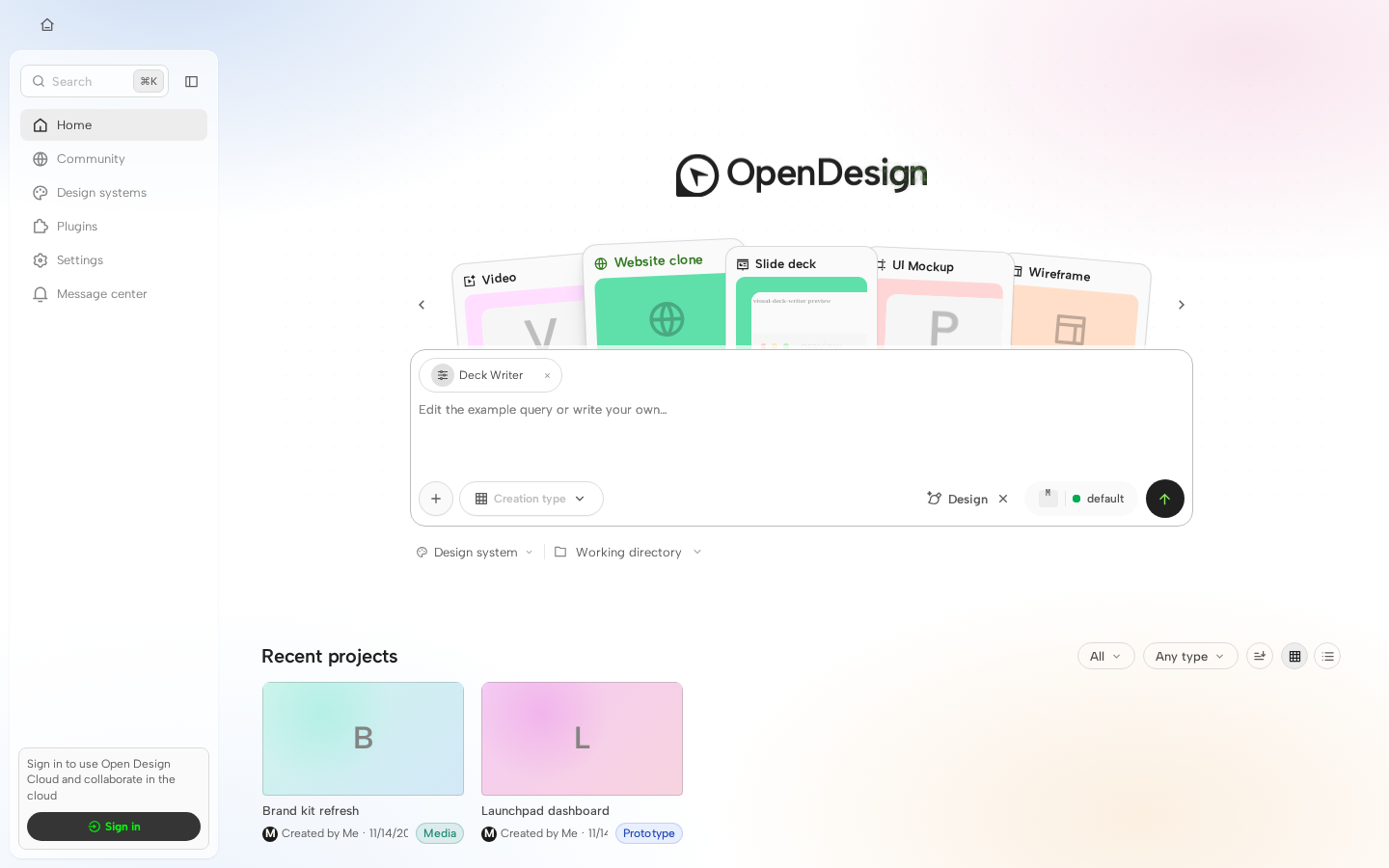1389x868 pixels.
Task: Go to previous creation type card
Action: pos(422,305)
